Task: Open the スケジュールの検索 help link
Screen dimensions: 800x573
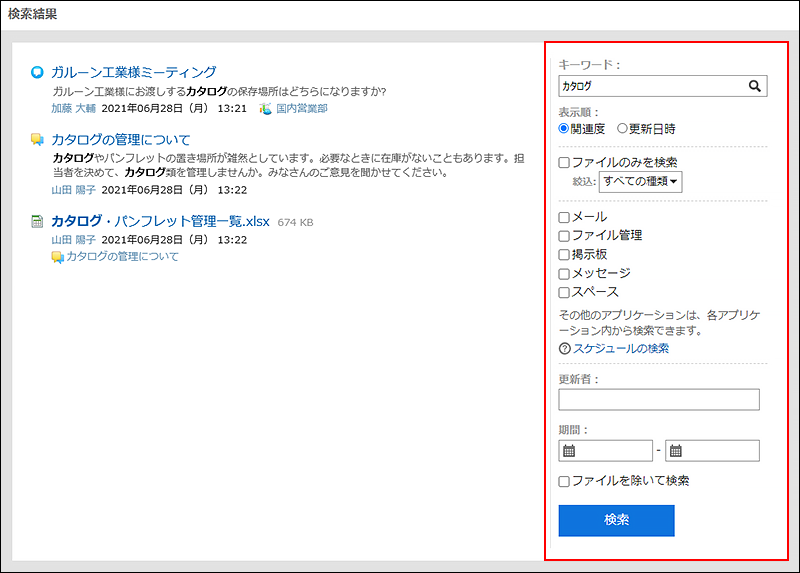Action: click(x=621, y=348)
